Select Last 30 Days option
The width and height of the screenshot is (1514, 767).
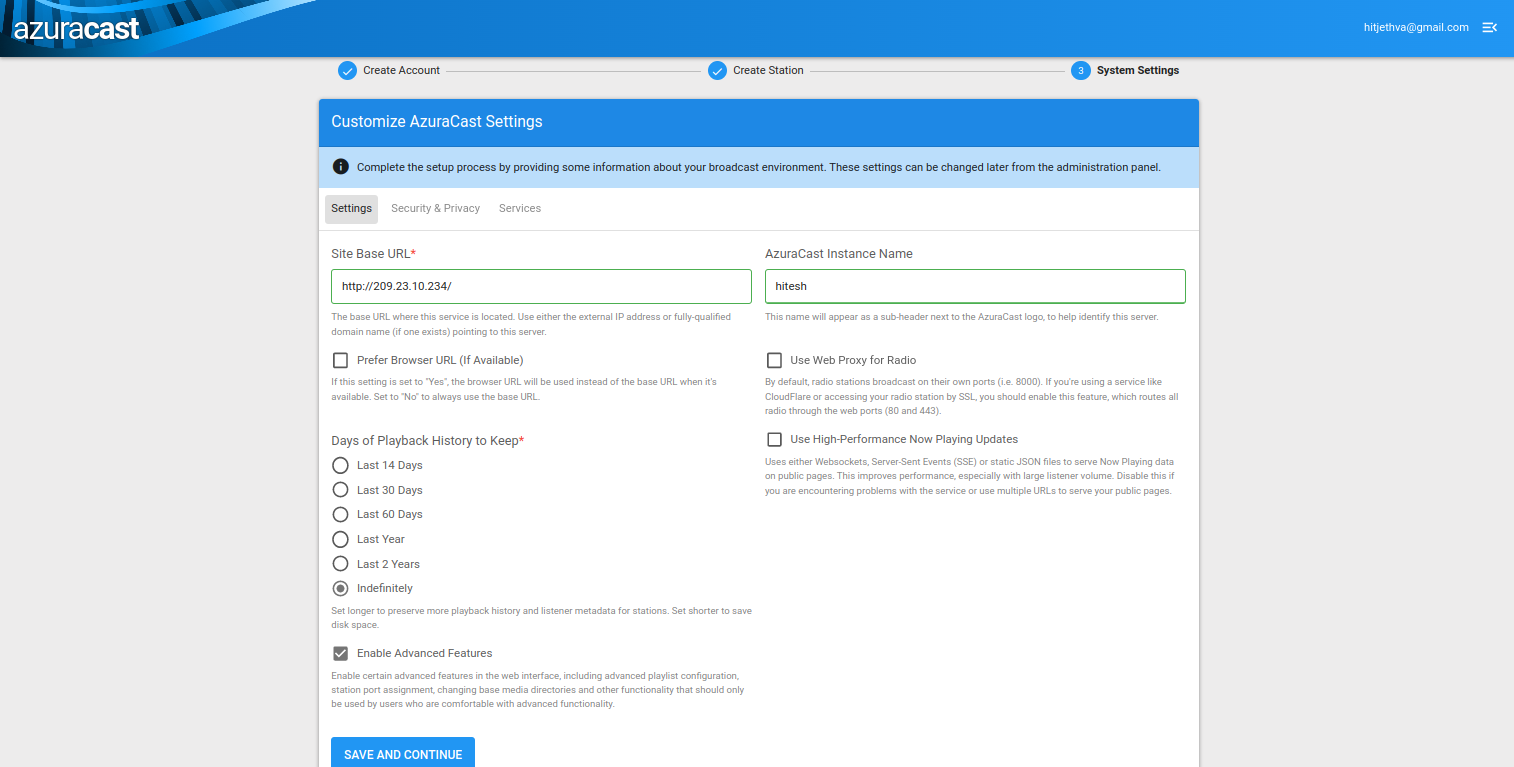(x=340, y=490)
